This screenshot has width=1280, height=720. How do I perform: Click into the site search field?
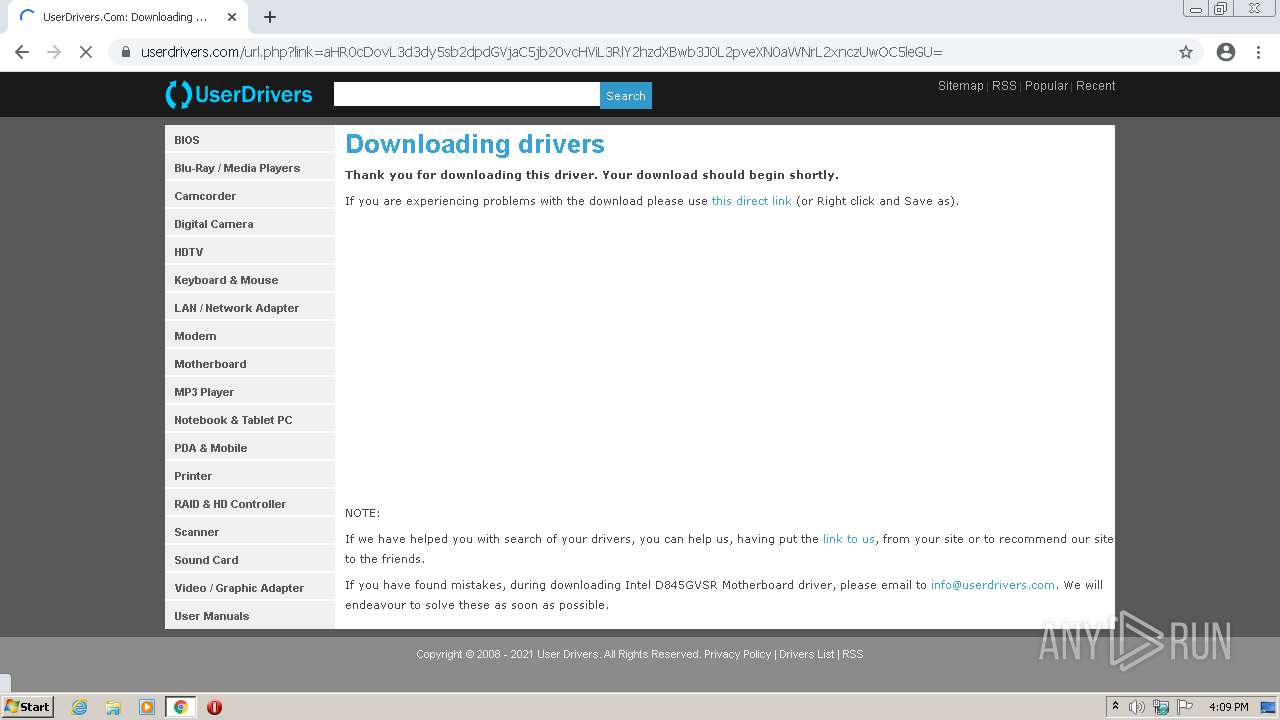click(x=467, y=94)
